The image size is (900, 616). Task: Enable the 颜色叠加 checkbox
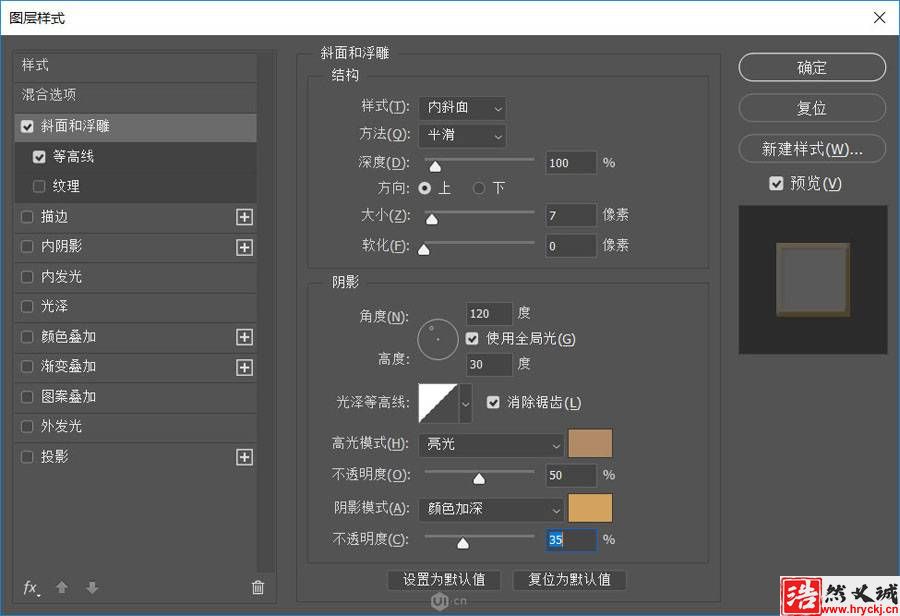click(27, 337)
